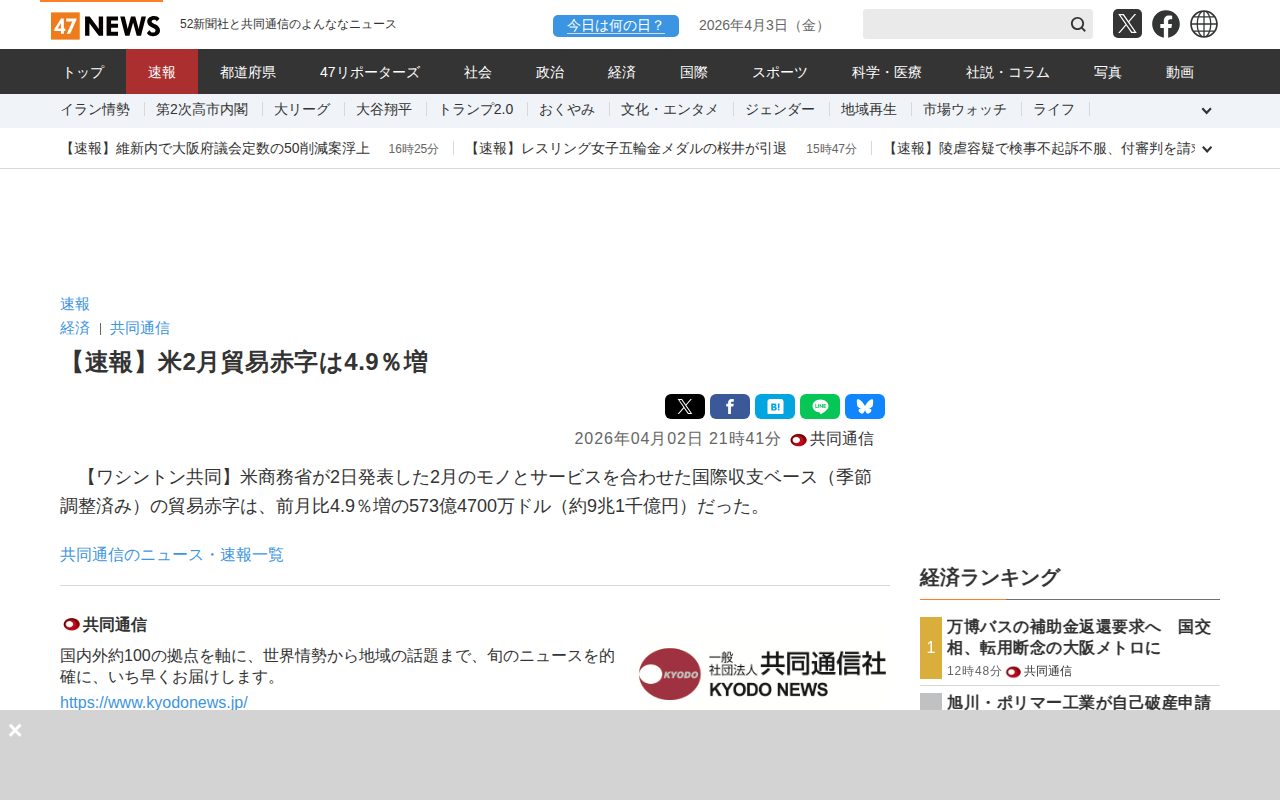Open the Facebook header icon
This screenshot has width=1280, height=800.
click(1166, 24)
